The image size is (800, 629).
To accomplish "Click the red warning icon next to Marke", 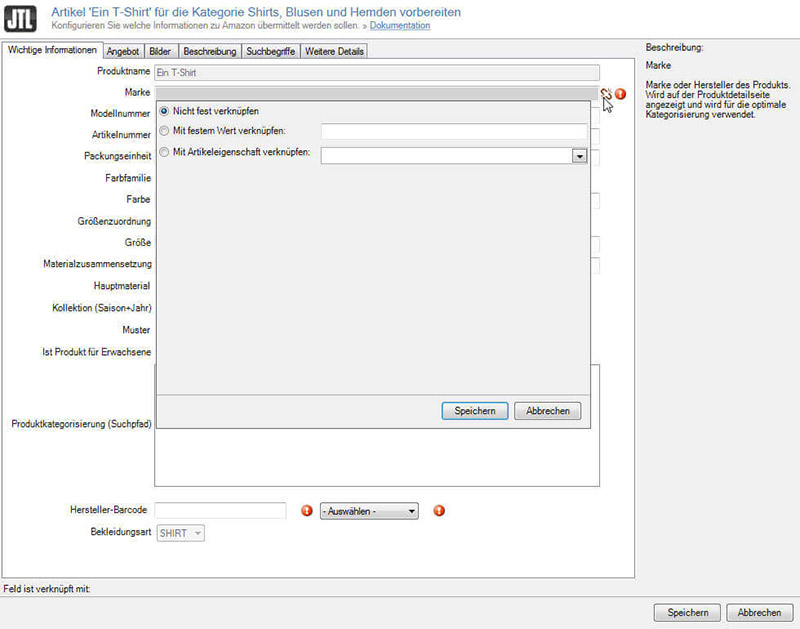I will tap(621, 93).
